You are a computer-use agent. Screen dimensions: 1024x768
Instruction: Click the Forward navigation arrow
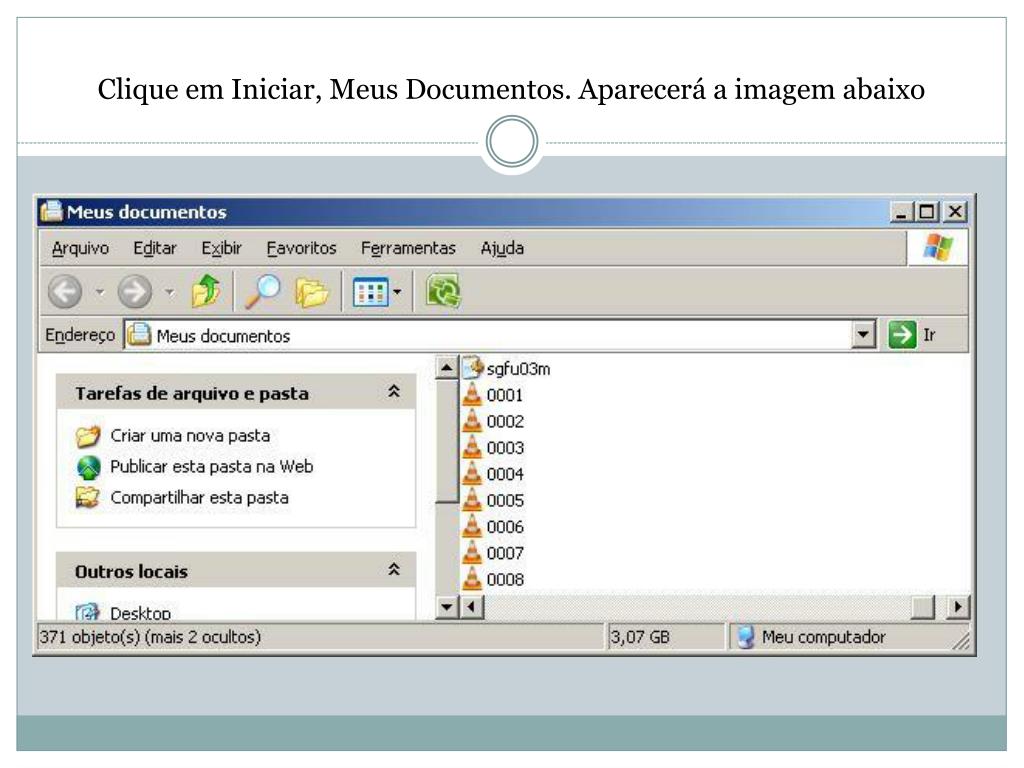[135, 291]
